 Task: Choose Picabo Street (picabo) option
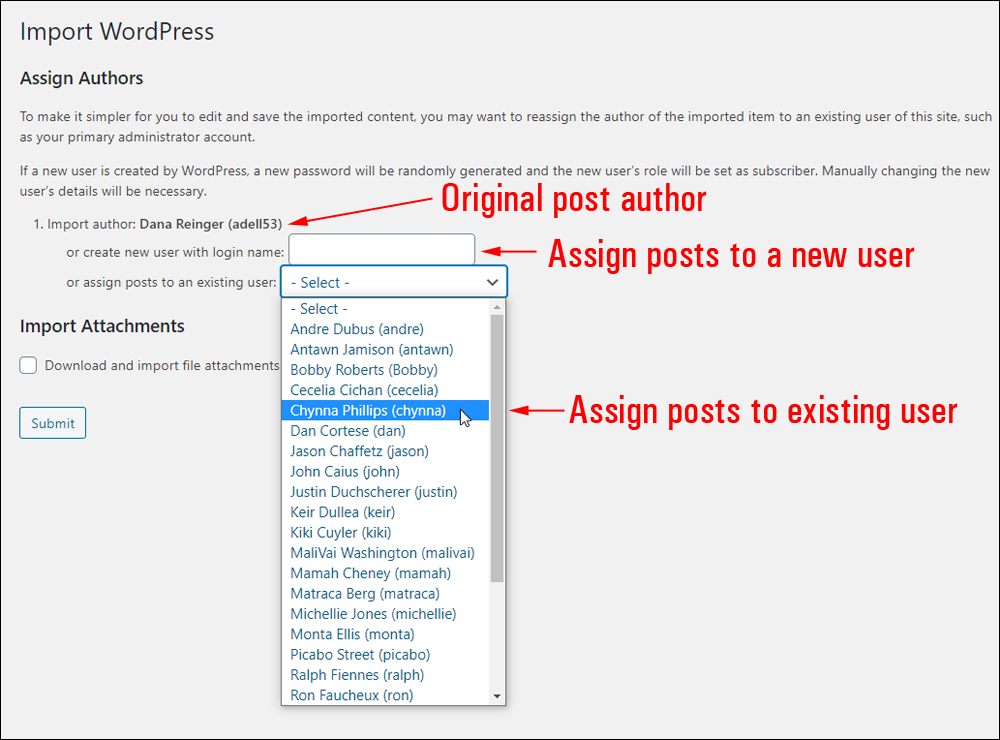(385, 655)
